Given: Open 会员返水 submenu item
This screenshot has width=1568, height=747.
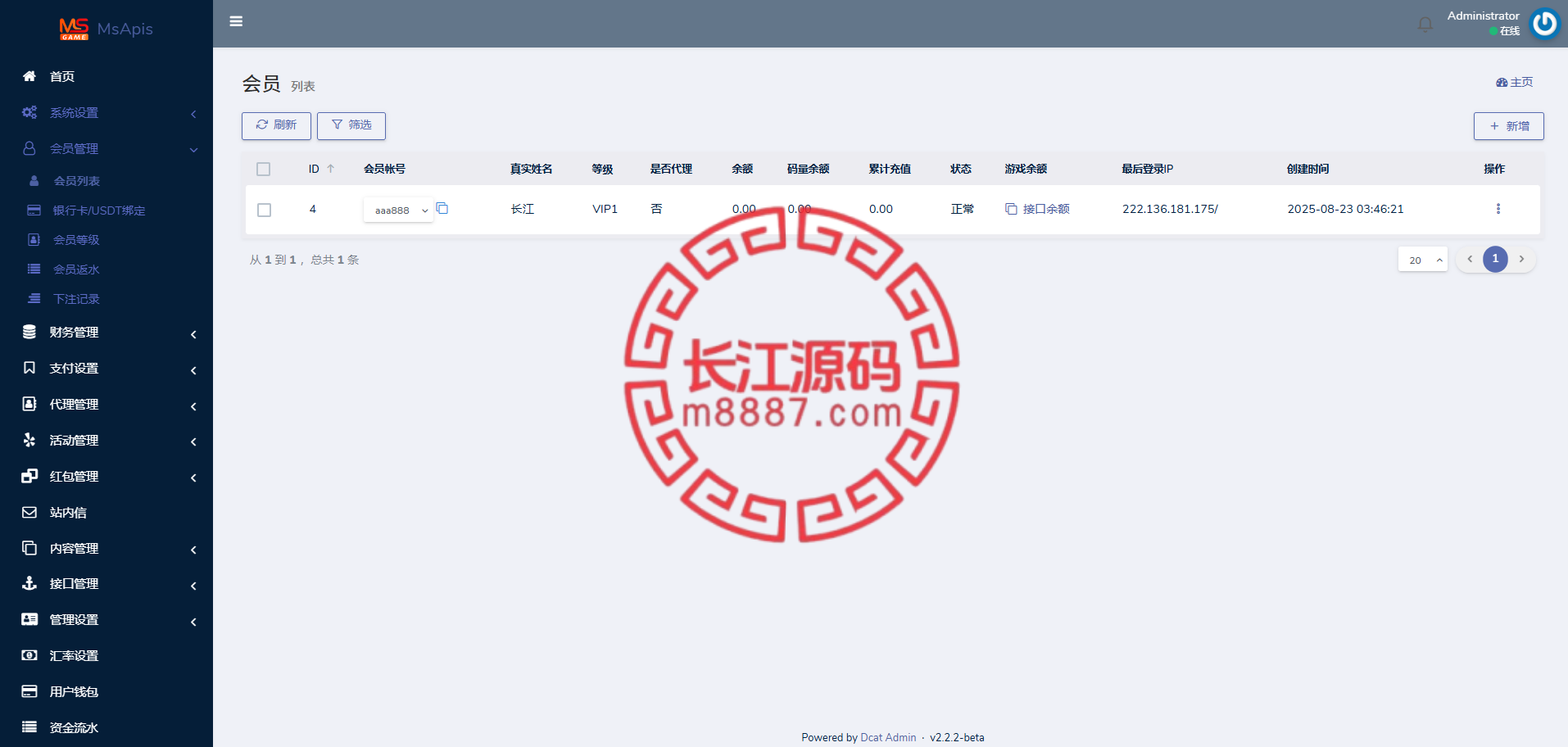Looking at the screenshot, I should [76, 269].
